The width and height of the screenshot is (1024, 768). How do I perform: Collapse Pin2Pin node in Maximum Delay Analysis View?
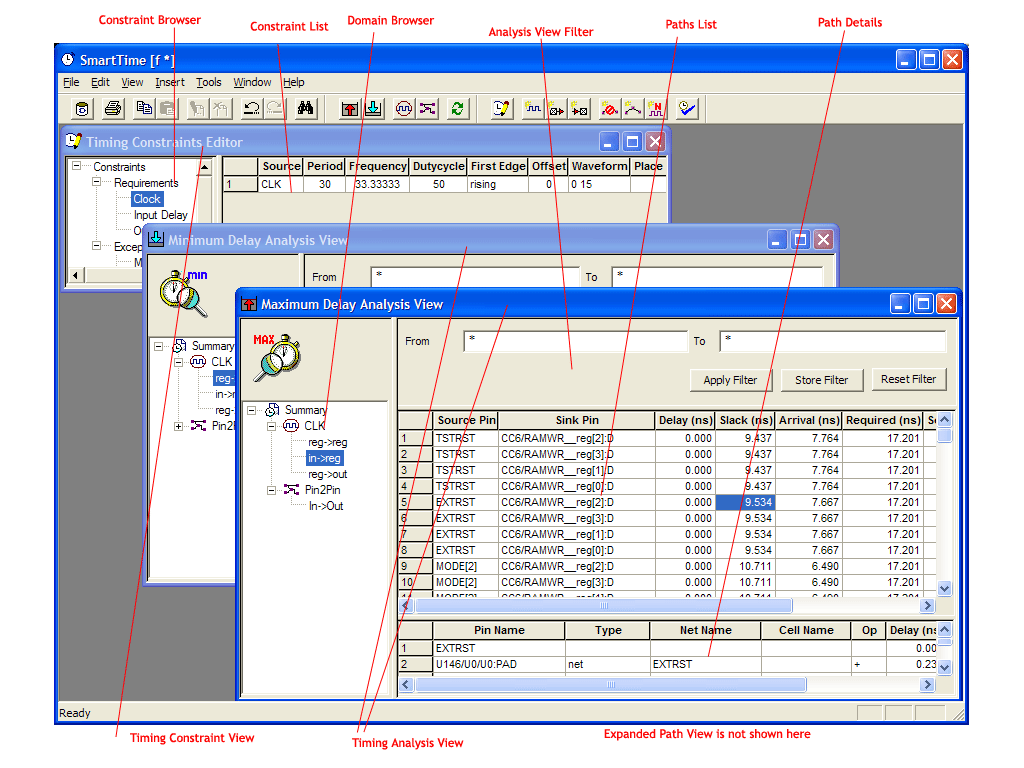click(271, 490)
